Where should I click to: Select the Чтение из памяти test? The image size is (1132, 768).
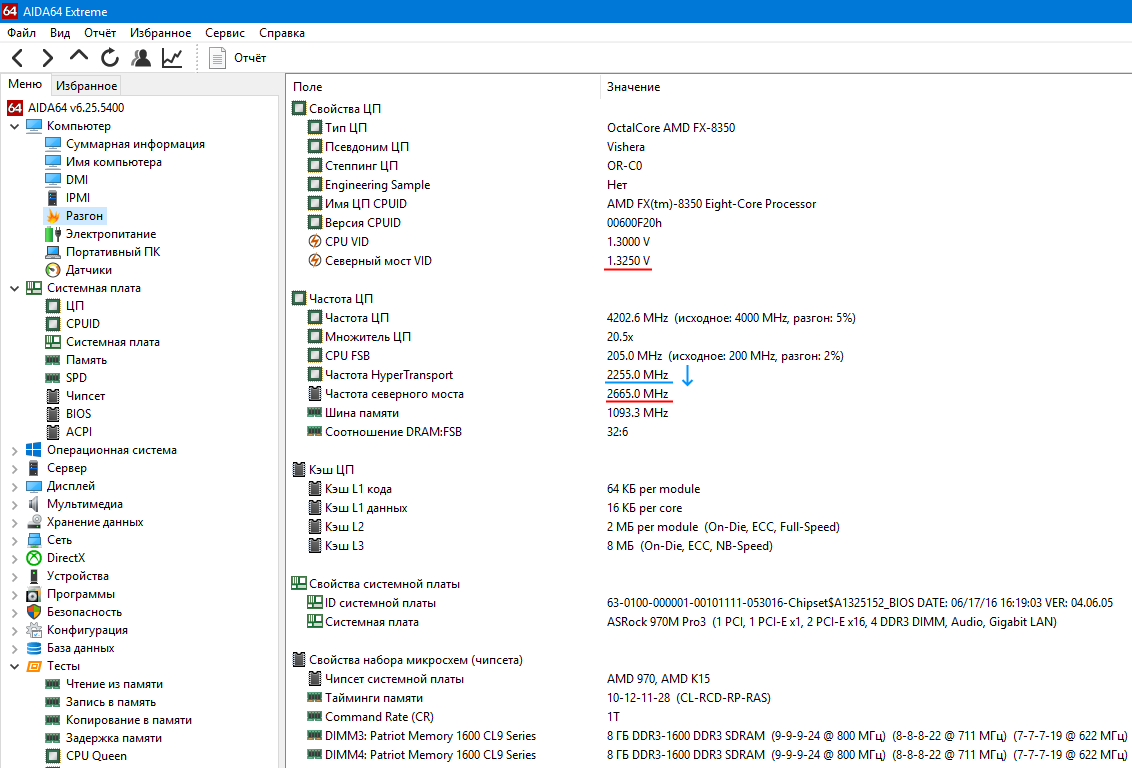[114, 684]
